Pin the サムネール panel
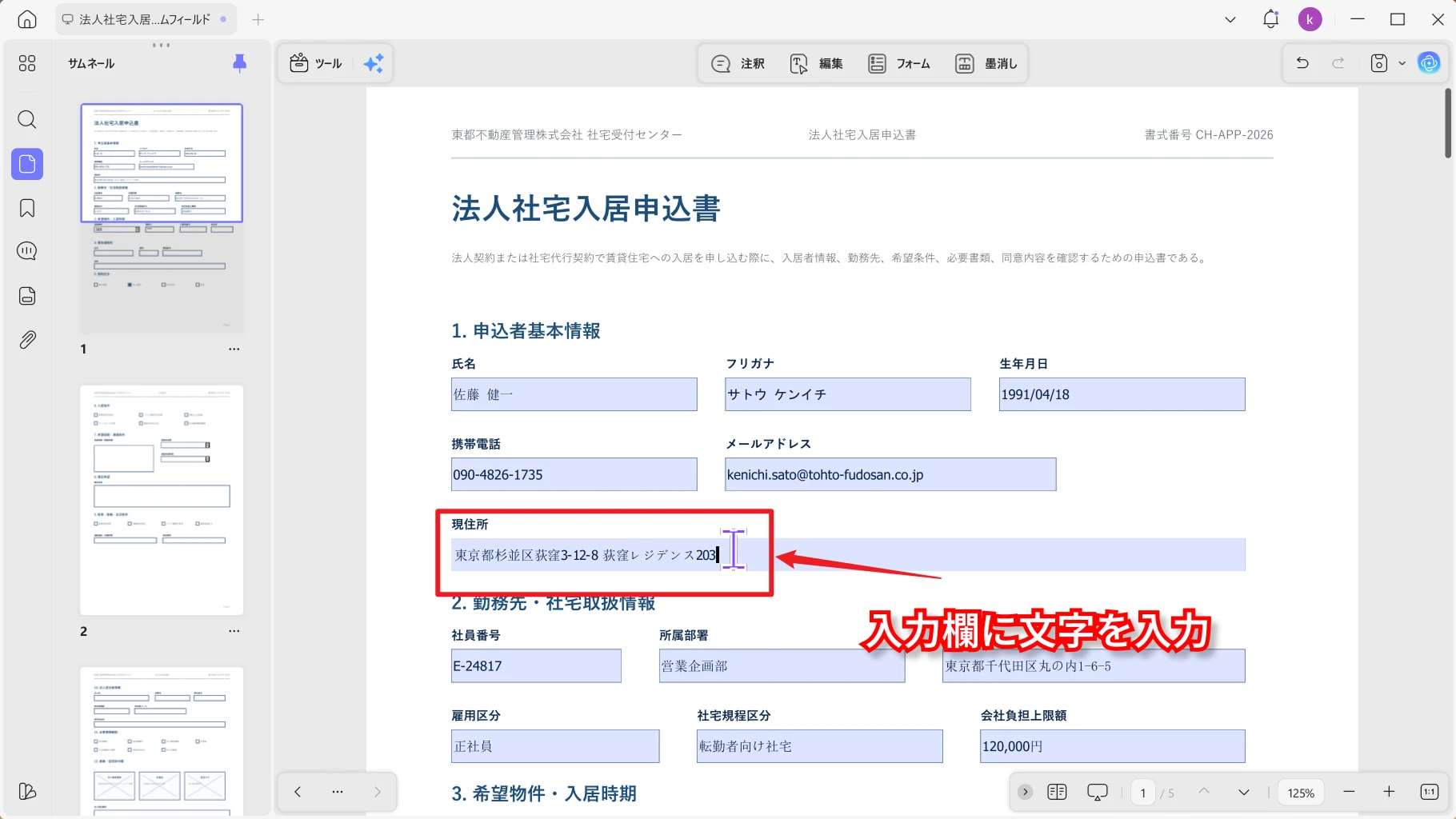Image resolution: width=1456 pixels, height=819 pixels. tap(239, 63)
